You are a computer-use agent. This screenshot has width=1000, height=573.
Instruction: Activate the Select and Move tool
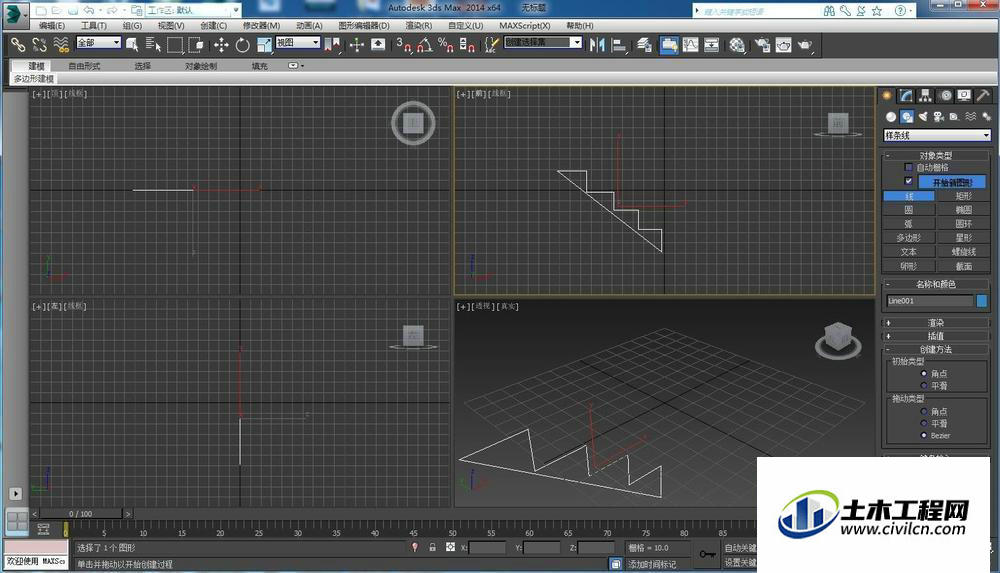click(221, 45)
